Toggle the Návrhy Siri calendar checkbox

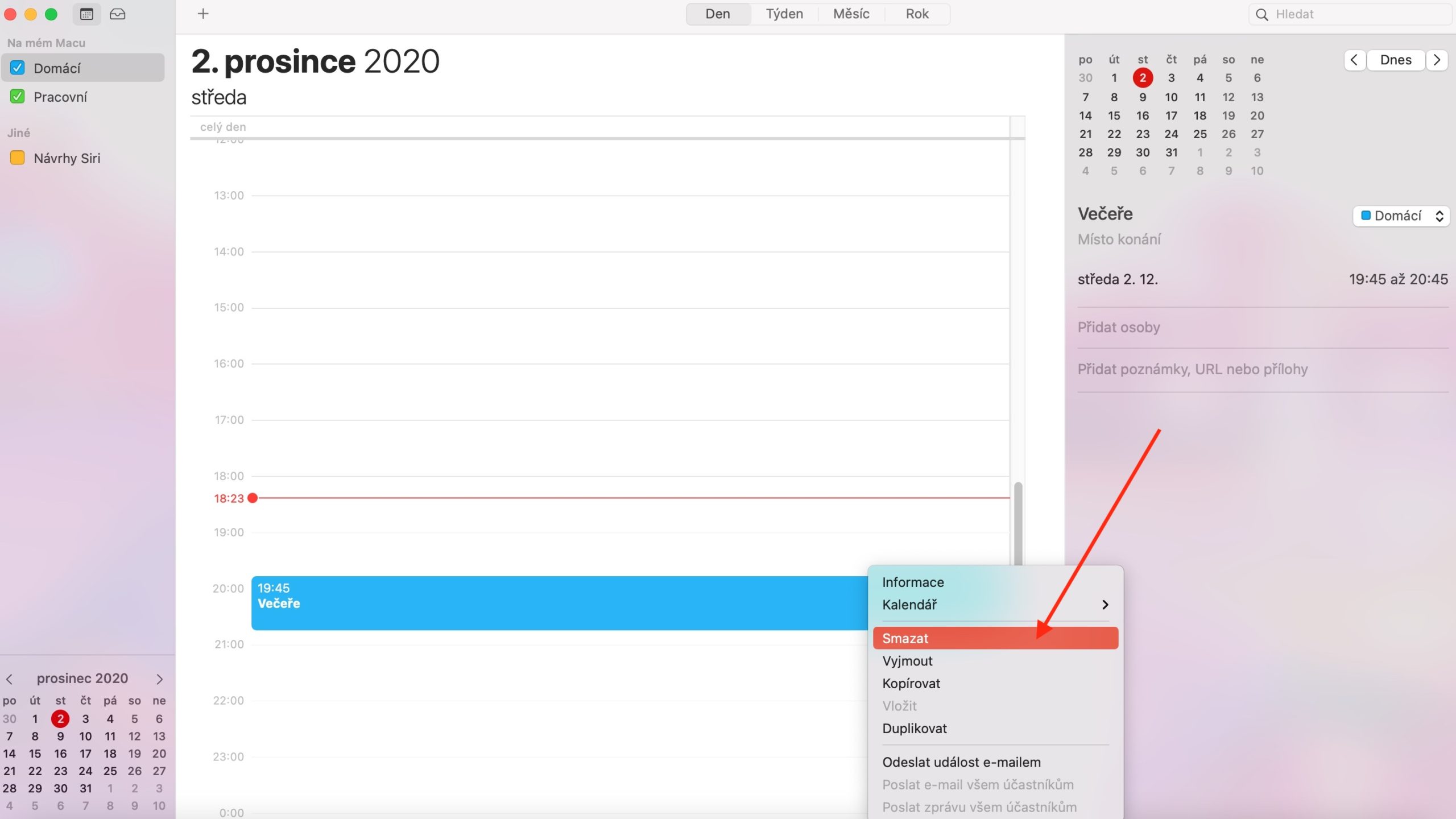click(18, 158)
